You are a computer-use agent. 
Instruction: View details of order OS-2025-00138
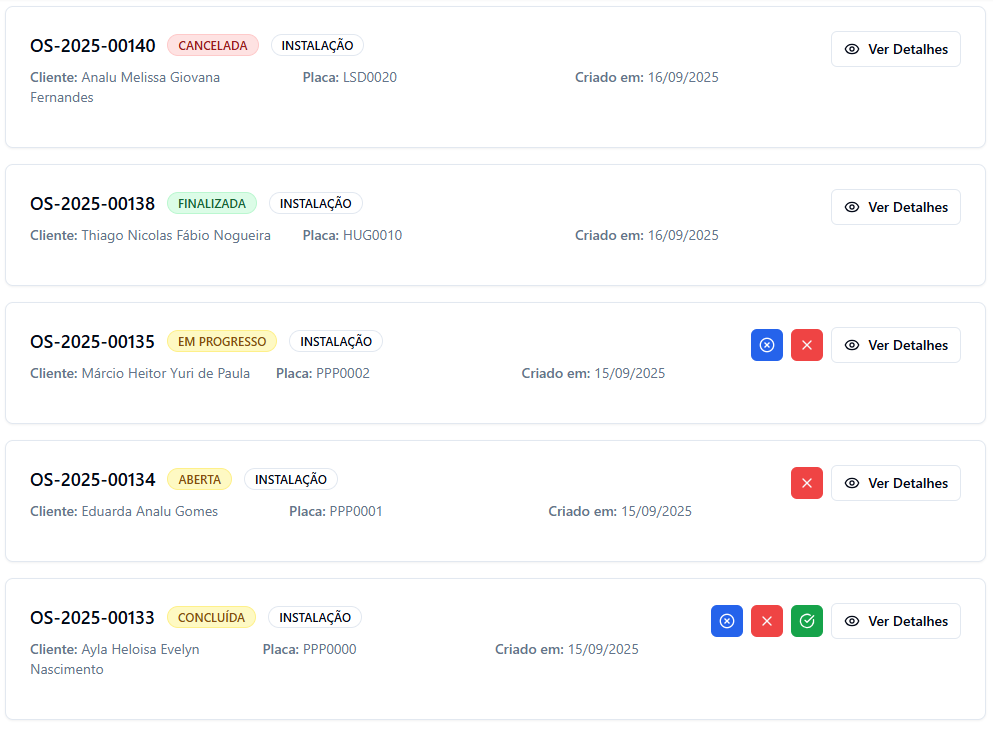tap(895, 207)
